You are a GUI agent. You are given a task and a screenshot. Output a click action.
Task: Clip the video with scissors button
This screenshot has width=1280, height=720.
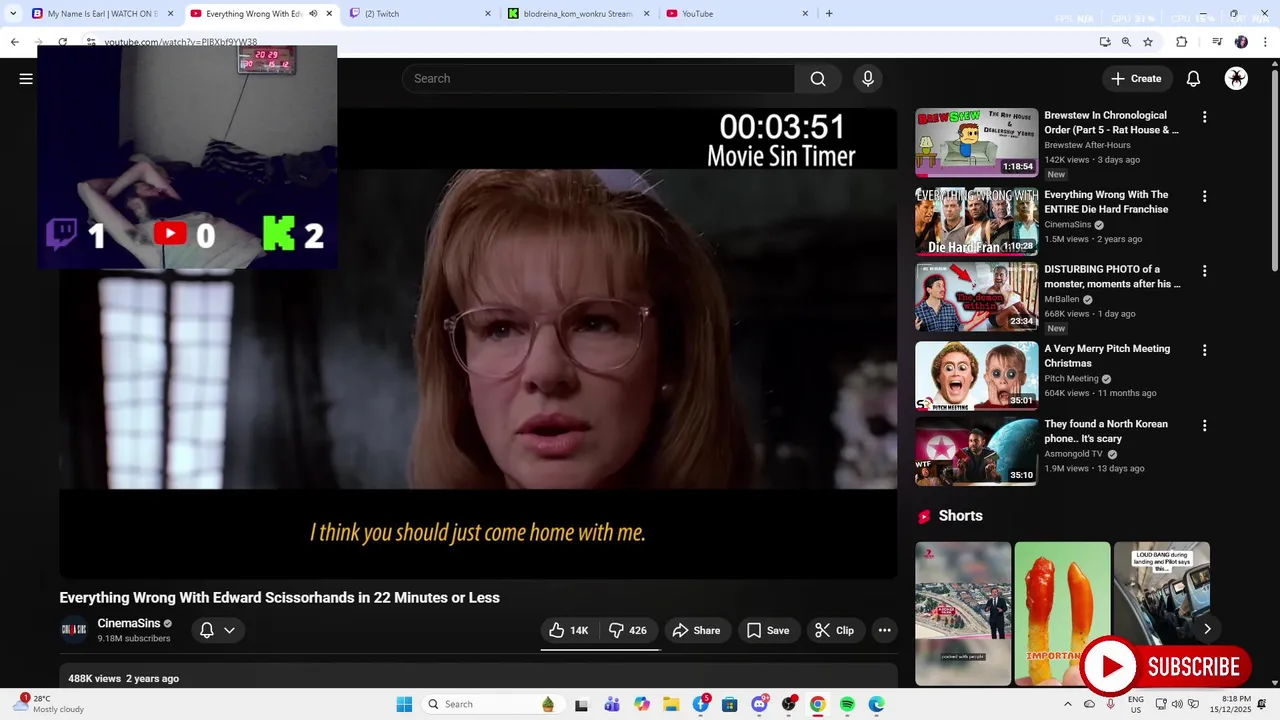[x=835, y=630]
